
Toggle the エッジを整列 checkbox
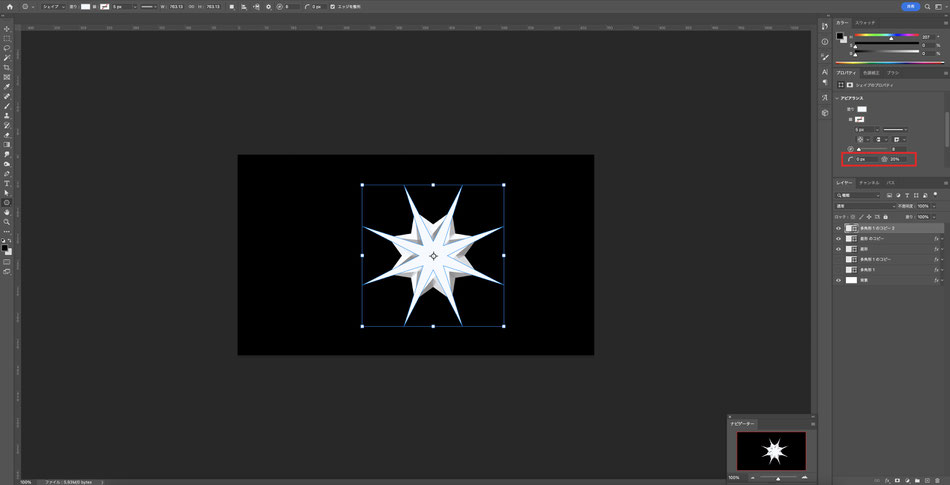click(332, 6)
